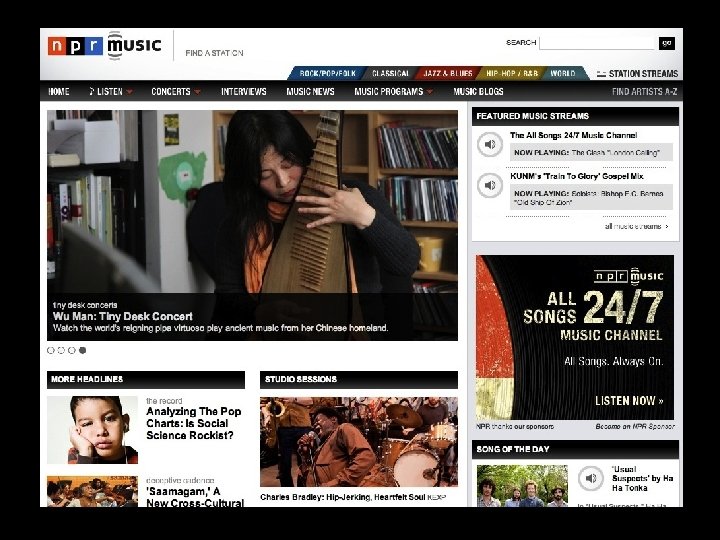This screenshot has width=720, height=540.
Task: Open the Interviews menu item
Action: tap(243, 91)
